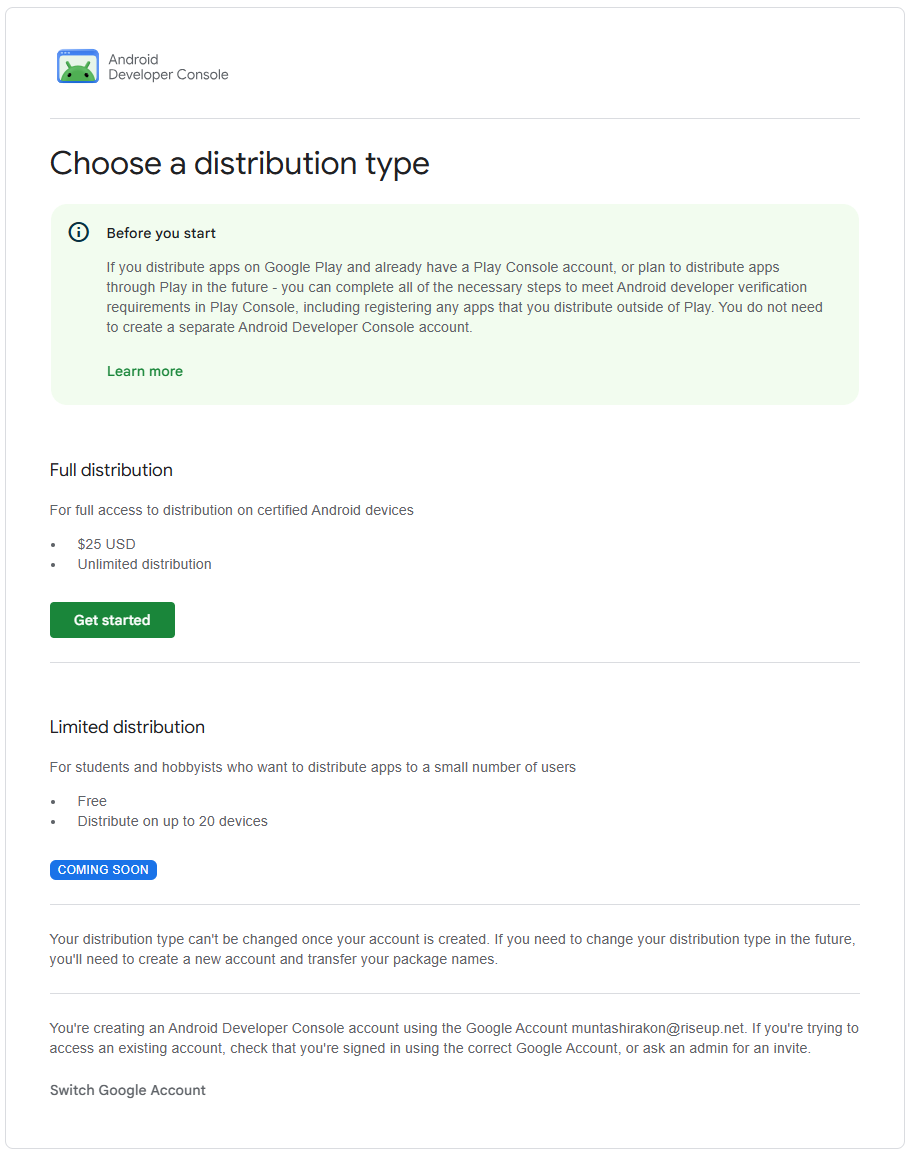910x1155 pixels.
Task: Click the full access description text
Action: click(231, 510)
